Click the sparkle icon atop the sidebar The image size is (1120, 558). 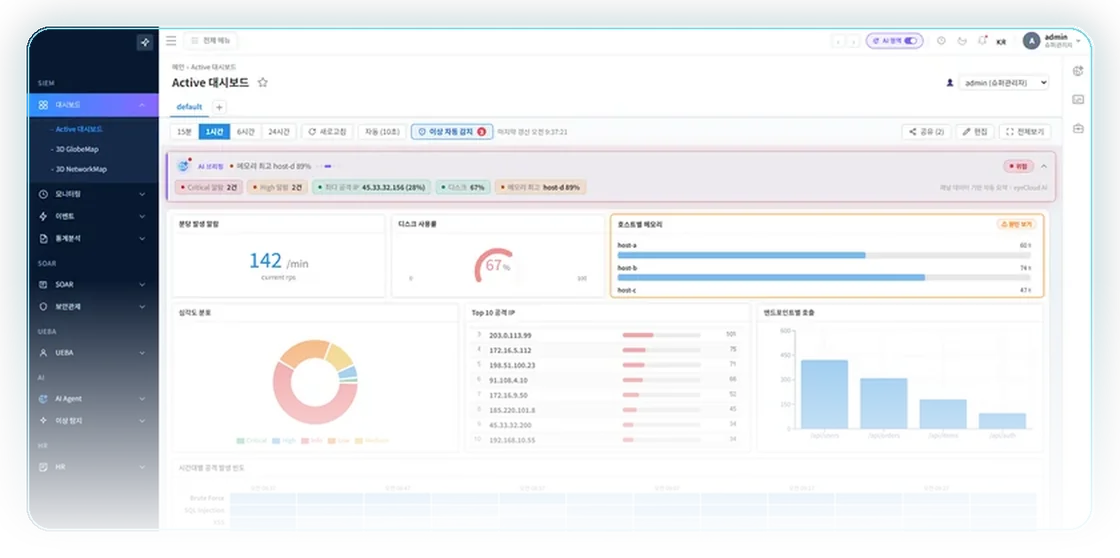(145, 42)
